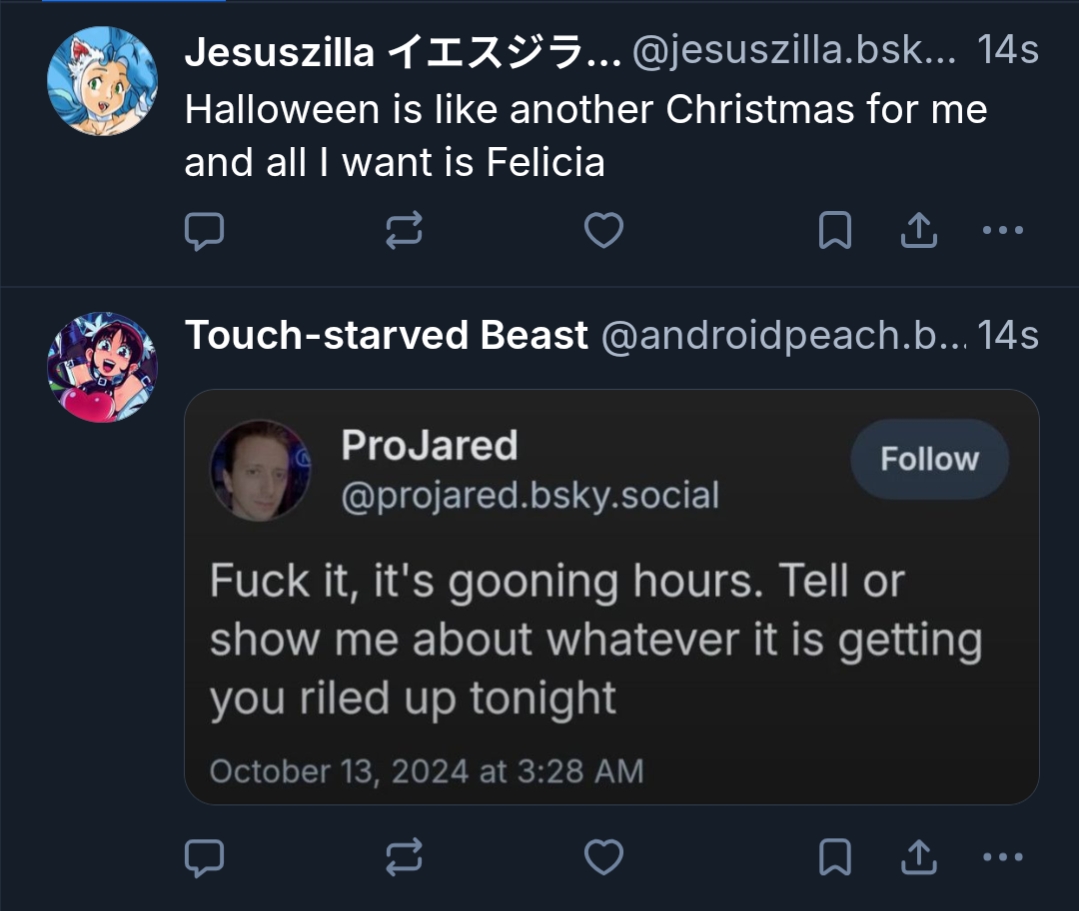This screenshot has width=1079, height=911.
Task: Repost Touch-starved Beast's quote post
Action: (404, 857)
